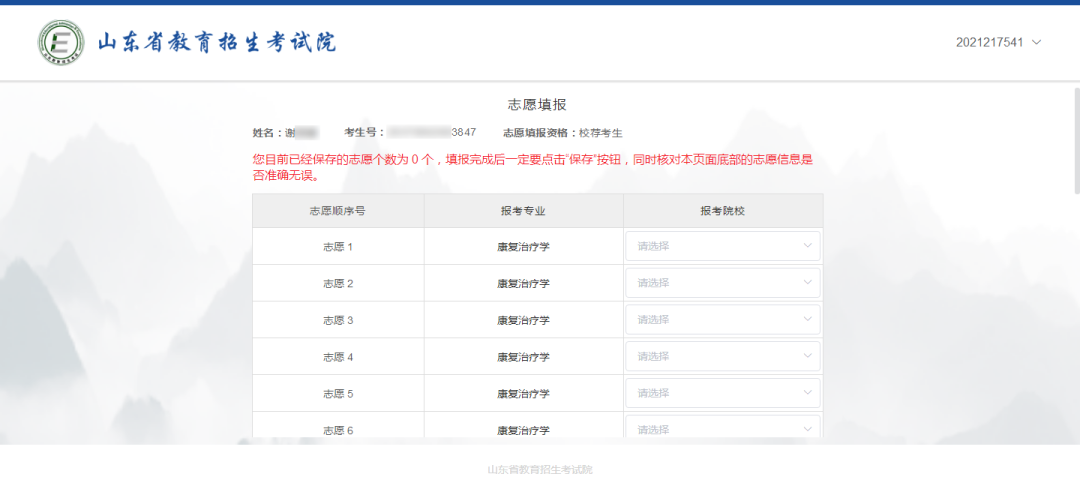This screenshot has height=495, width=1080.
Task: Open the 报考院校 dropdown for 志愿 1
Action: point(723,246)
